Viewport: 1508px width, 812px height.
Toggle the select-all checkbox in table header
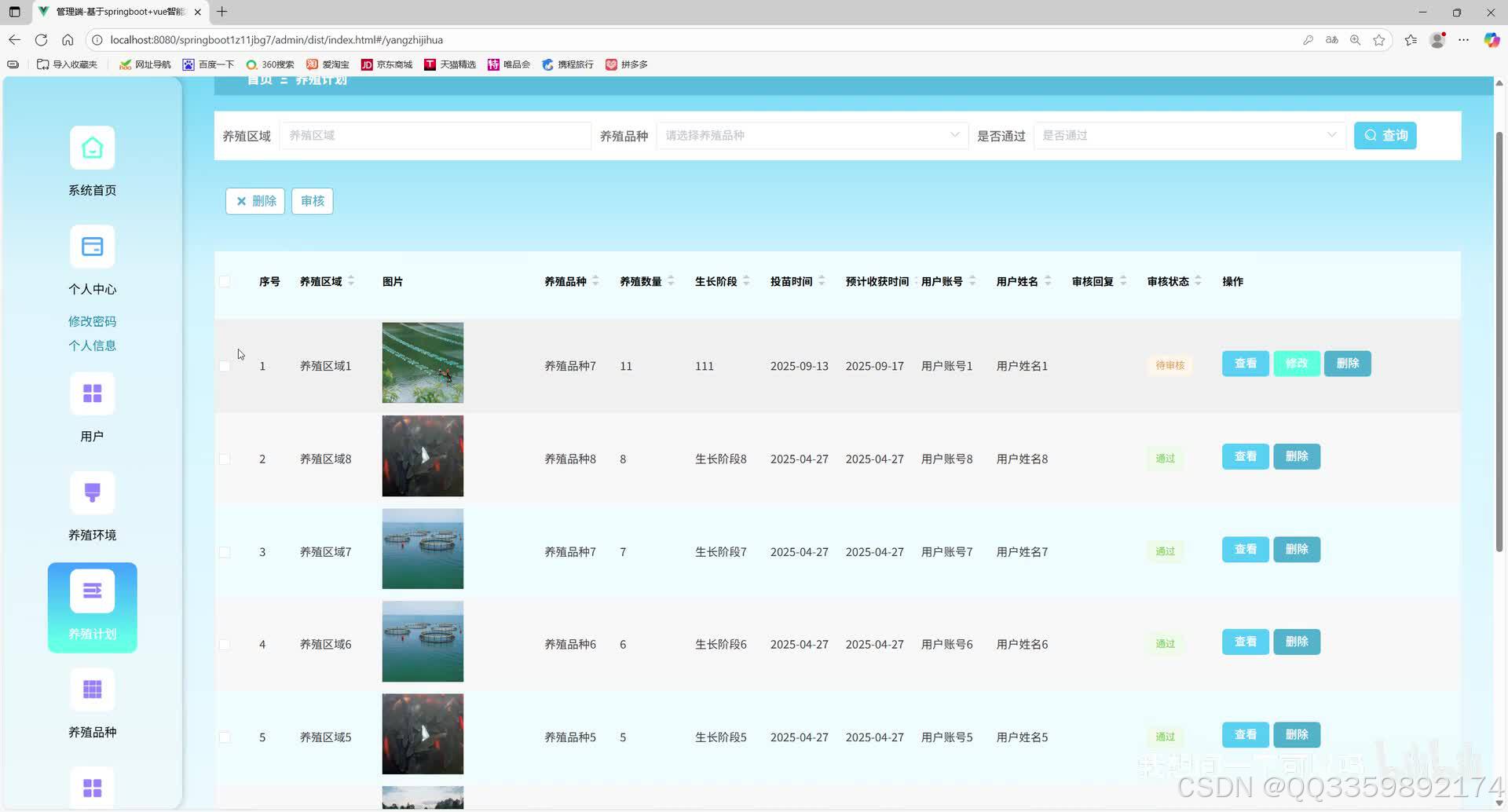coord(225,281)
